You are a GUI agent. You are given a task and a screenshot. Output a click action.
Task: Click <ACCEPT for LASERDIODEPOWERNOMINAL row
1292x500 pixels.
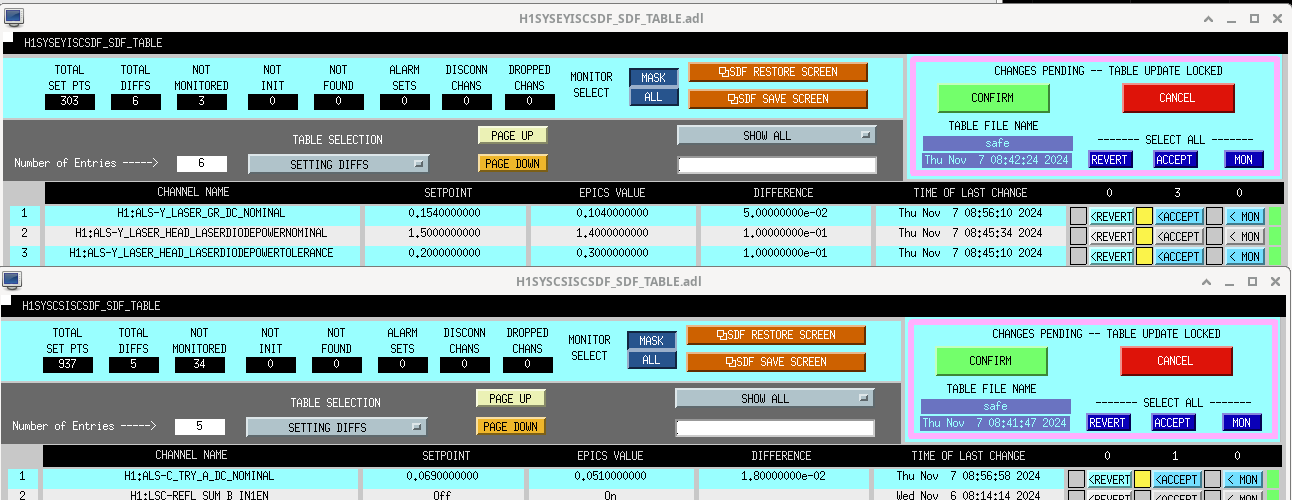click(1178, 236)
